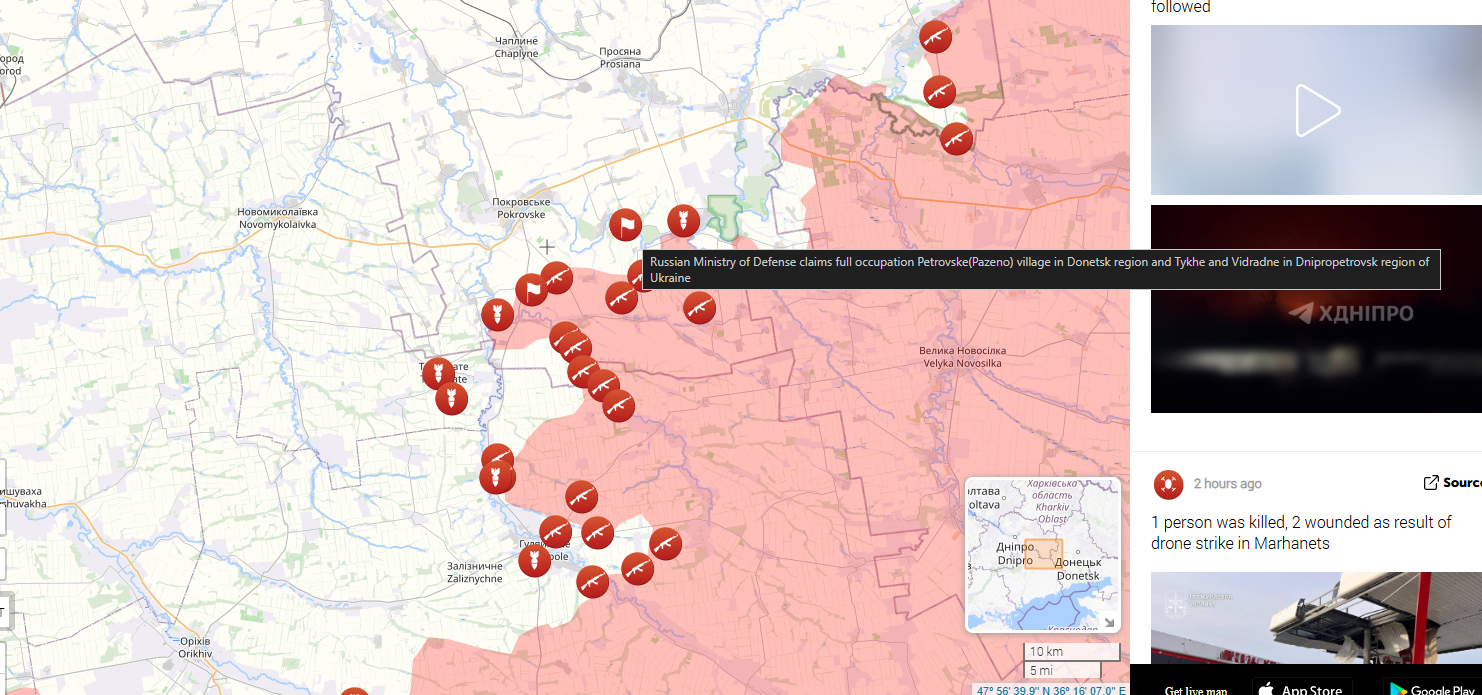Click the '5 mi' scale bar label
Image resolution: width=1482 pixels, height=695 pixels.
(x=1041, y=670)
